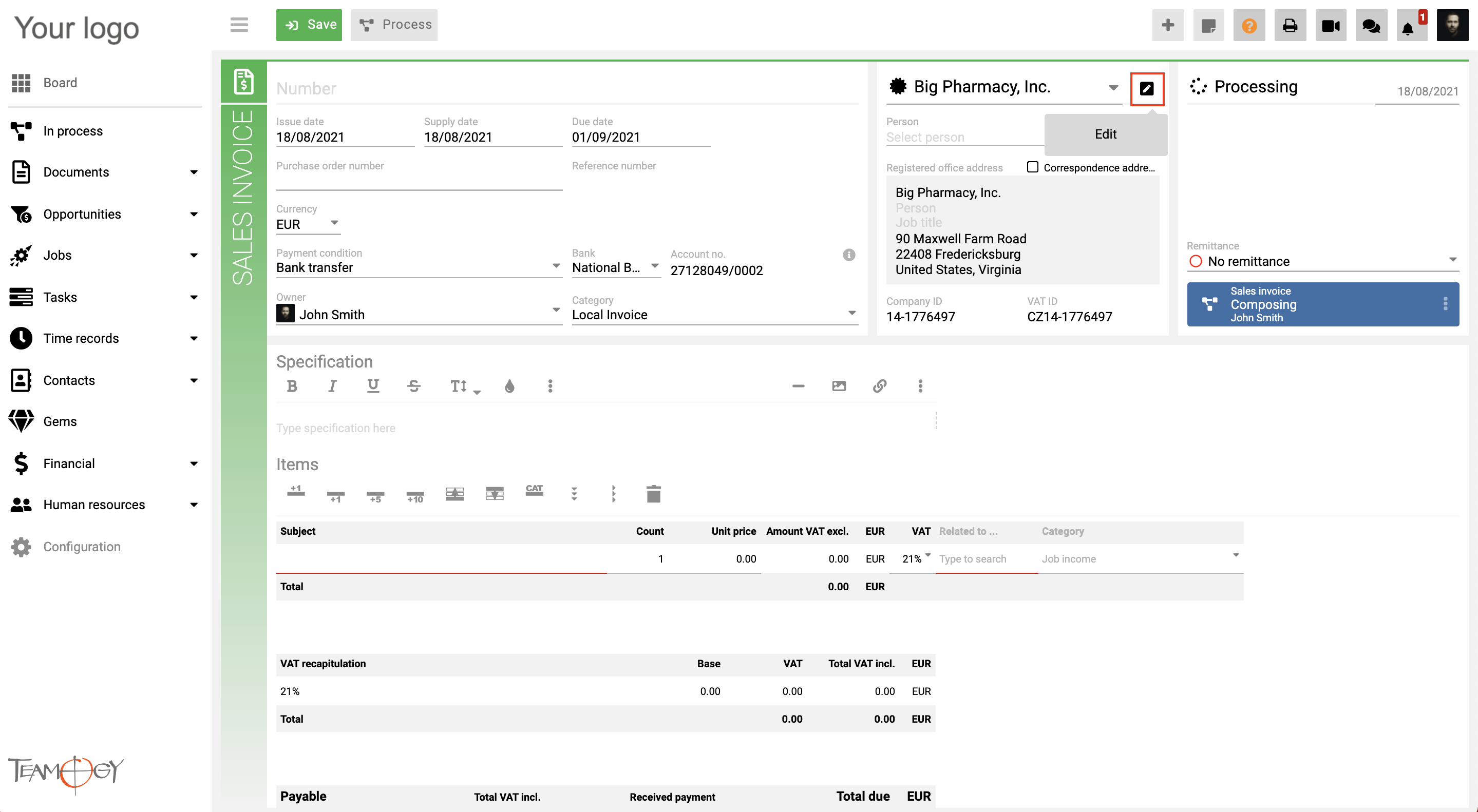Viewport: 1478px width, 812px height.
Task: Apply strikethrough formatting in Specification
Action: pos(414,386)
